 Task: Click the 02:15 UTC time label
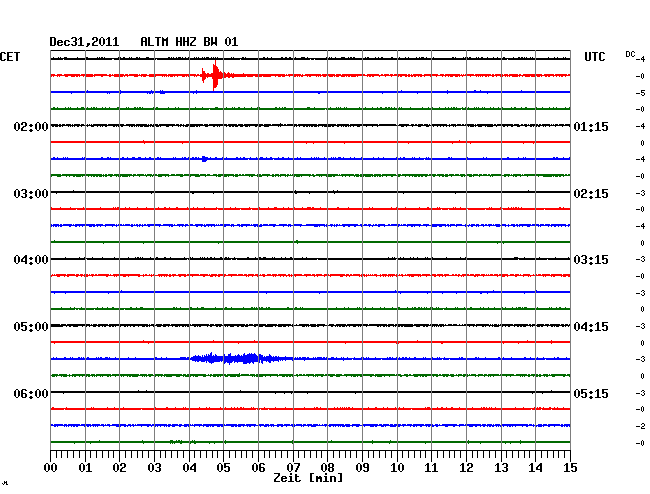tap(591, 194)
